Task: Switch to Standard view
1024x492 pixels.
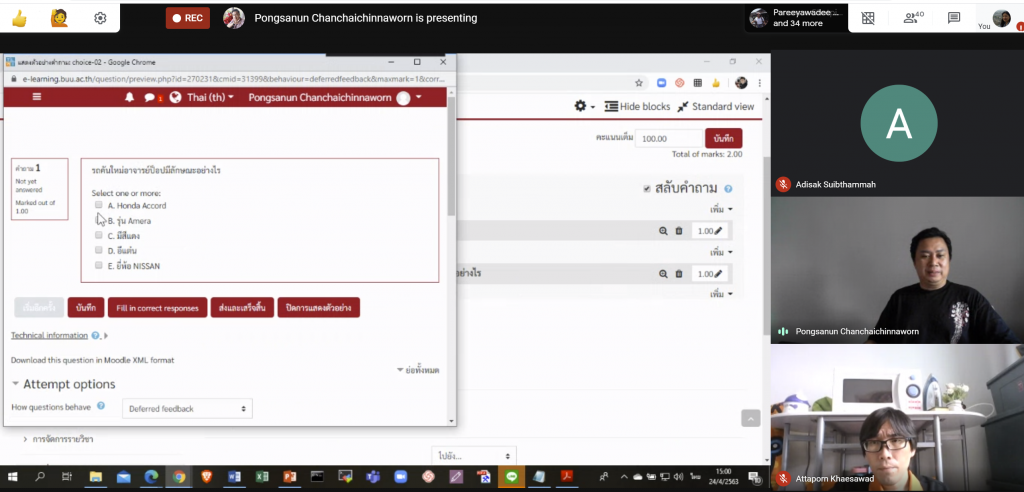Action: coord(715,106)
